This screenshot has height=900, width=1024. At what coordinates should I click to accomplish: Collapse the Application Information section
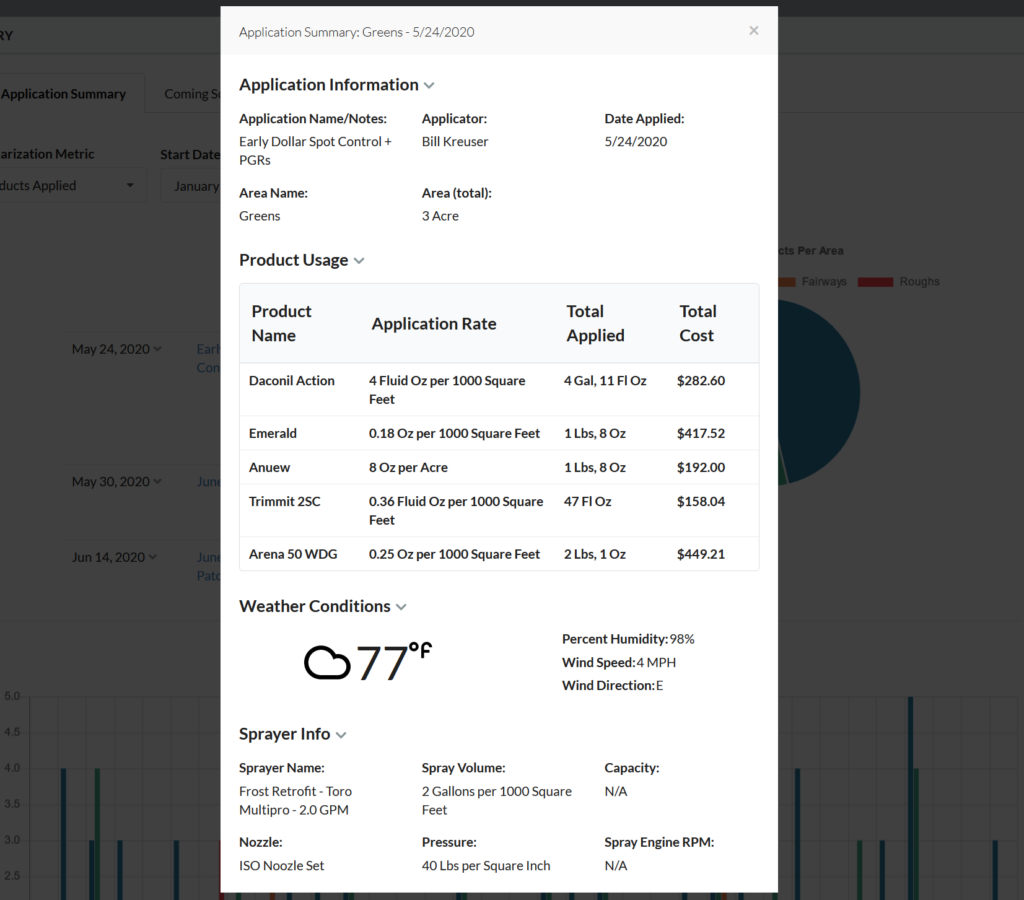pyautogui.click(x=428, y=86)
